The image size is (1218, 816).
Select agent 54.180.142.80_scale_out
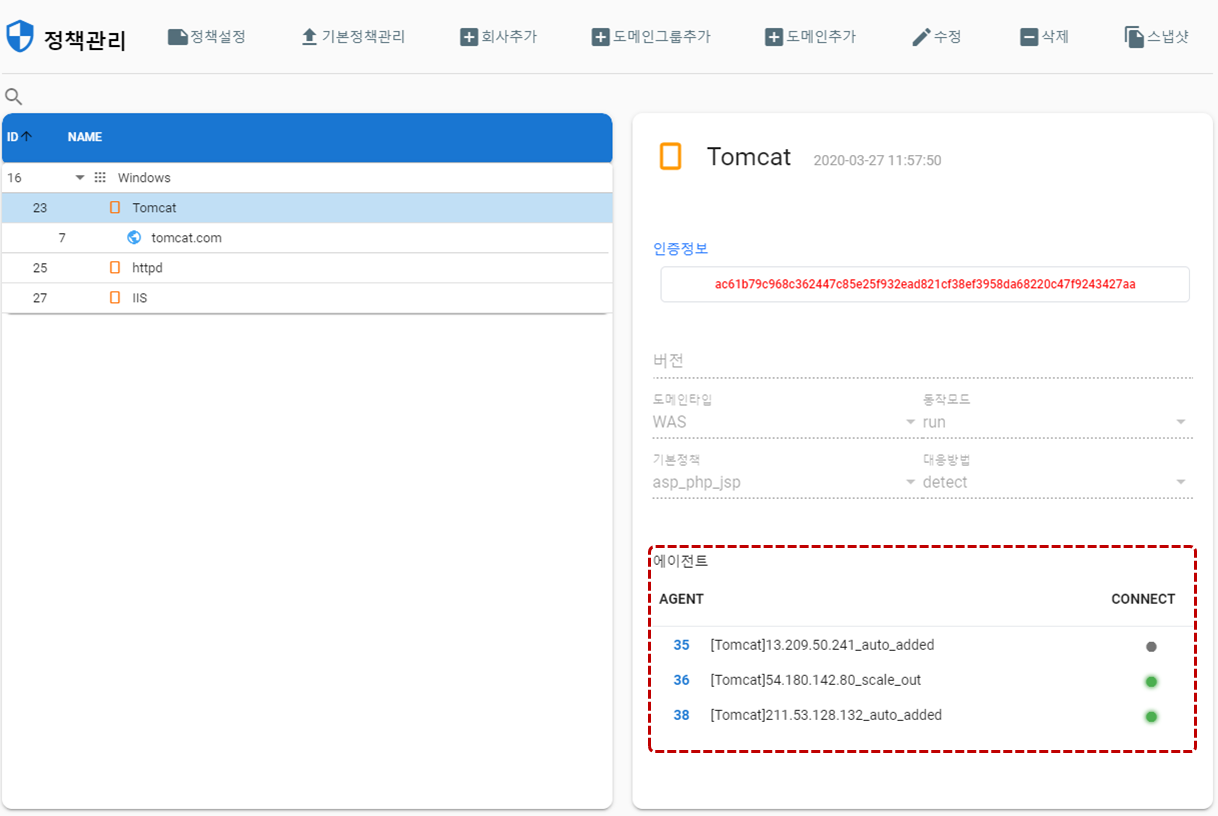pyautogui.click(x=815, y=680)
